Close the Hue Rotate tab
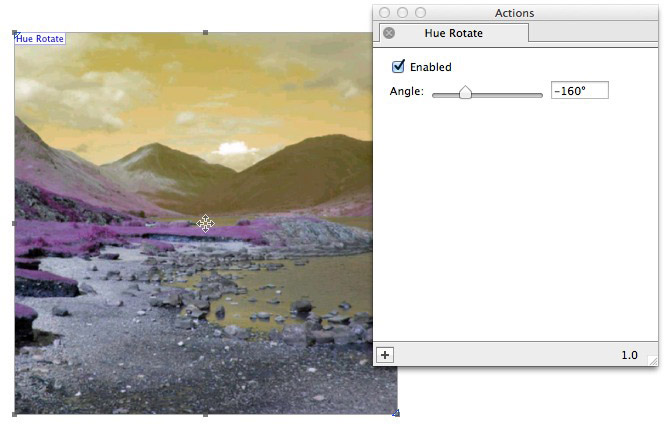 click(x=389, y=33)
